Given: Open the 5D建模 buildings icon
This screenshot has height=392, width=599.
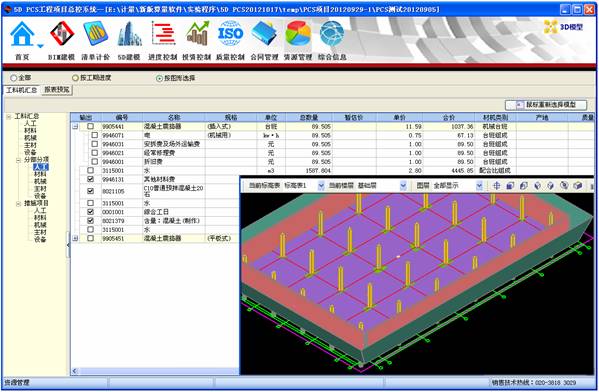Looking at the screenshot, I should tap(129, 34).
